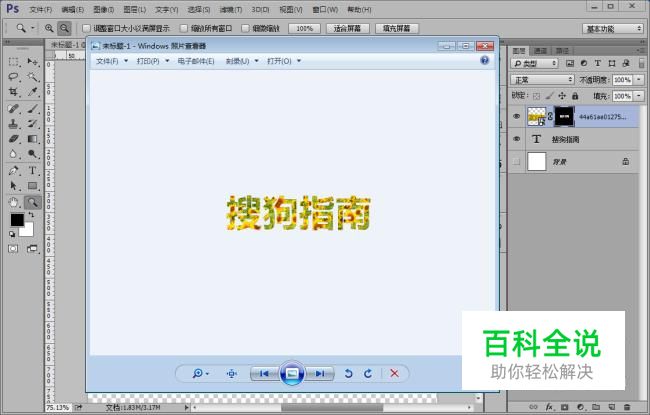The image size is (650, 415).
Task: Open Photo Viewer help icon
Action: click(484, 61)
